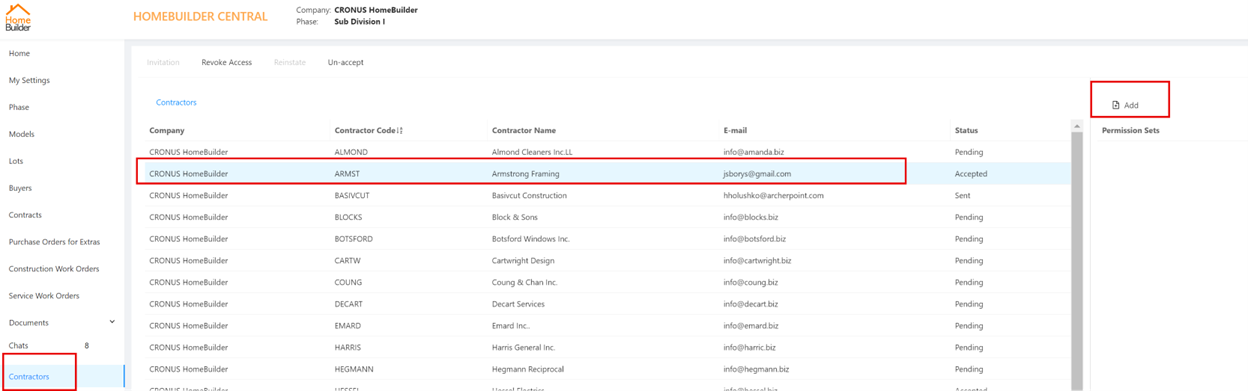
Task: Click the HomeBuilder logo icon
Action: (x=19, y=17)
